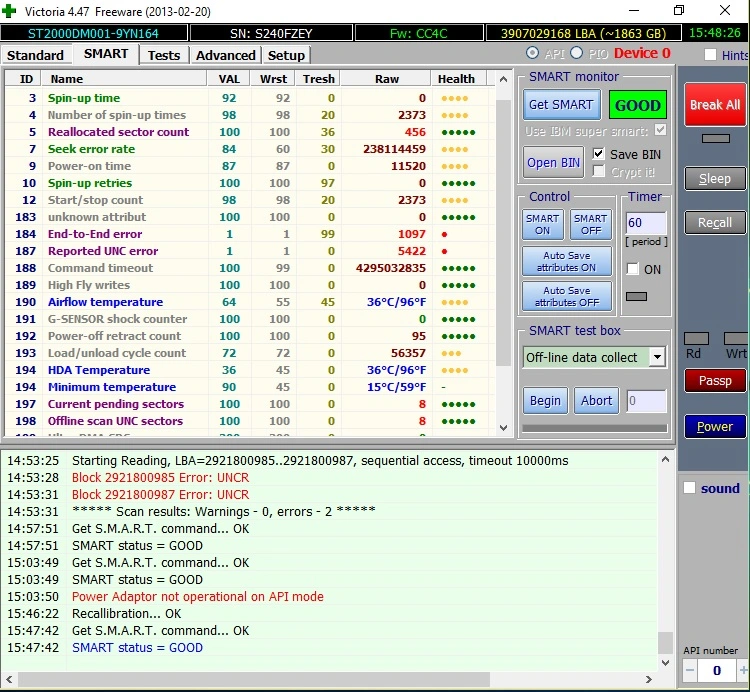The image size is (750, 692).
Task: Decrease API number with minus button
Action: tap(689, 670)
